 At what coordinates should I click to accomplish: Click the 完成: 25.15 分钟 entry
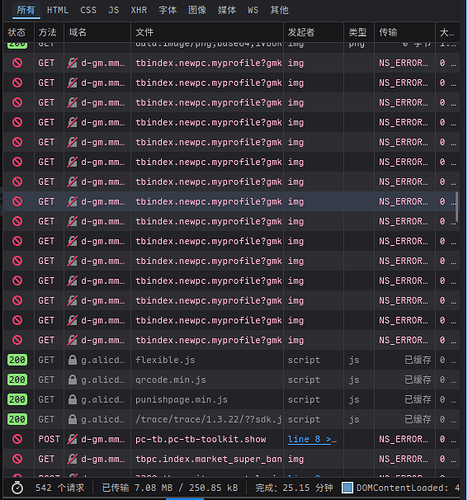click(294, 488)
